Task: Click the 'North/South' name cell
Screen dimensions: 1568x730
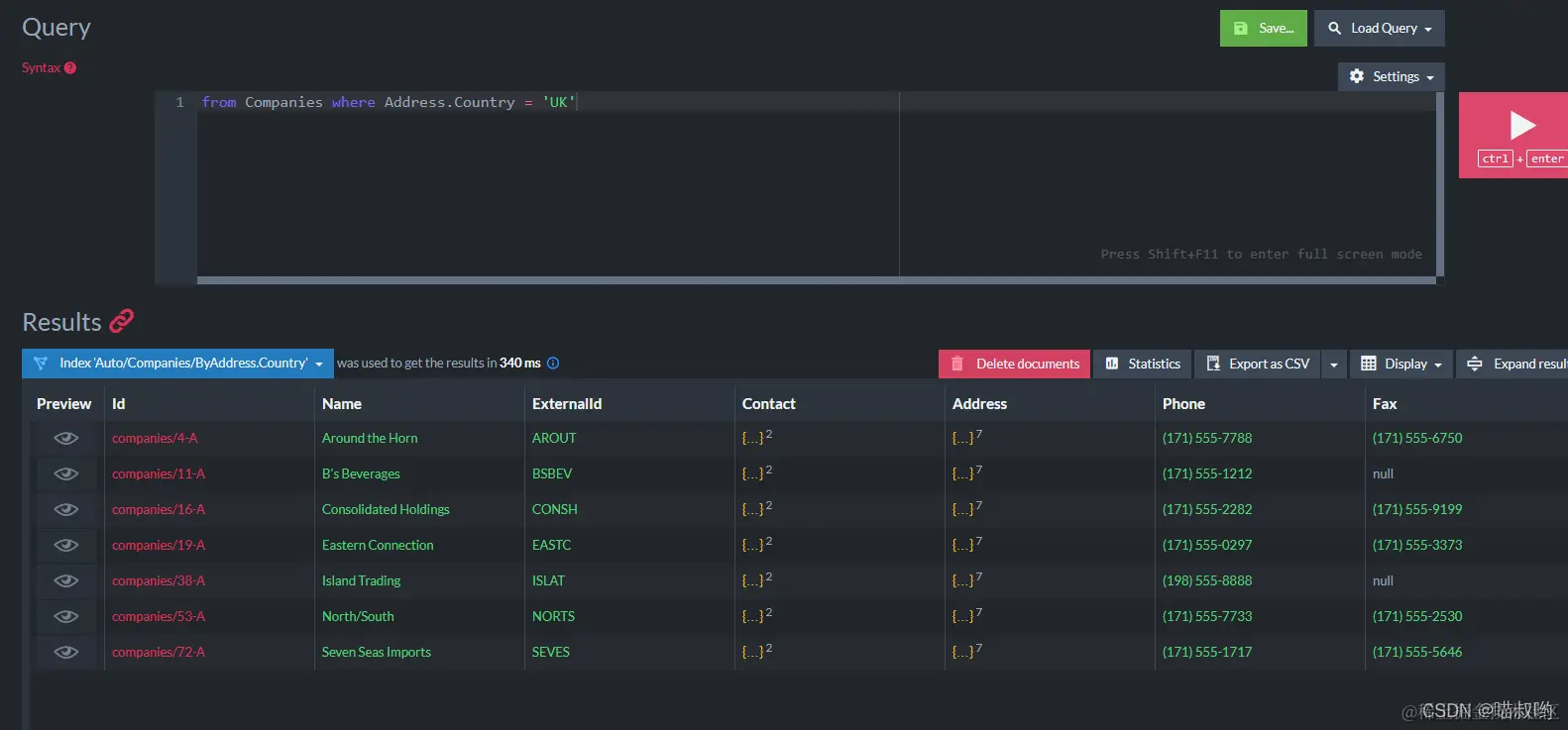Action: 358,616
